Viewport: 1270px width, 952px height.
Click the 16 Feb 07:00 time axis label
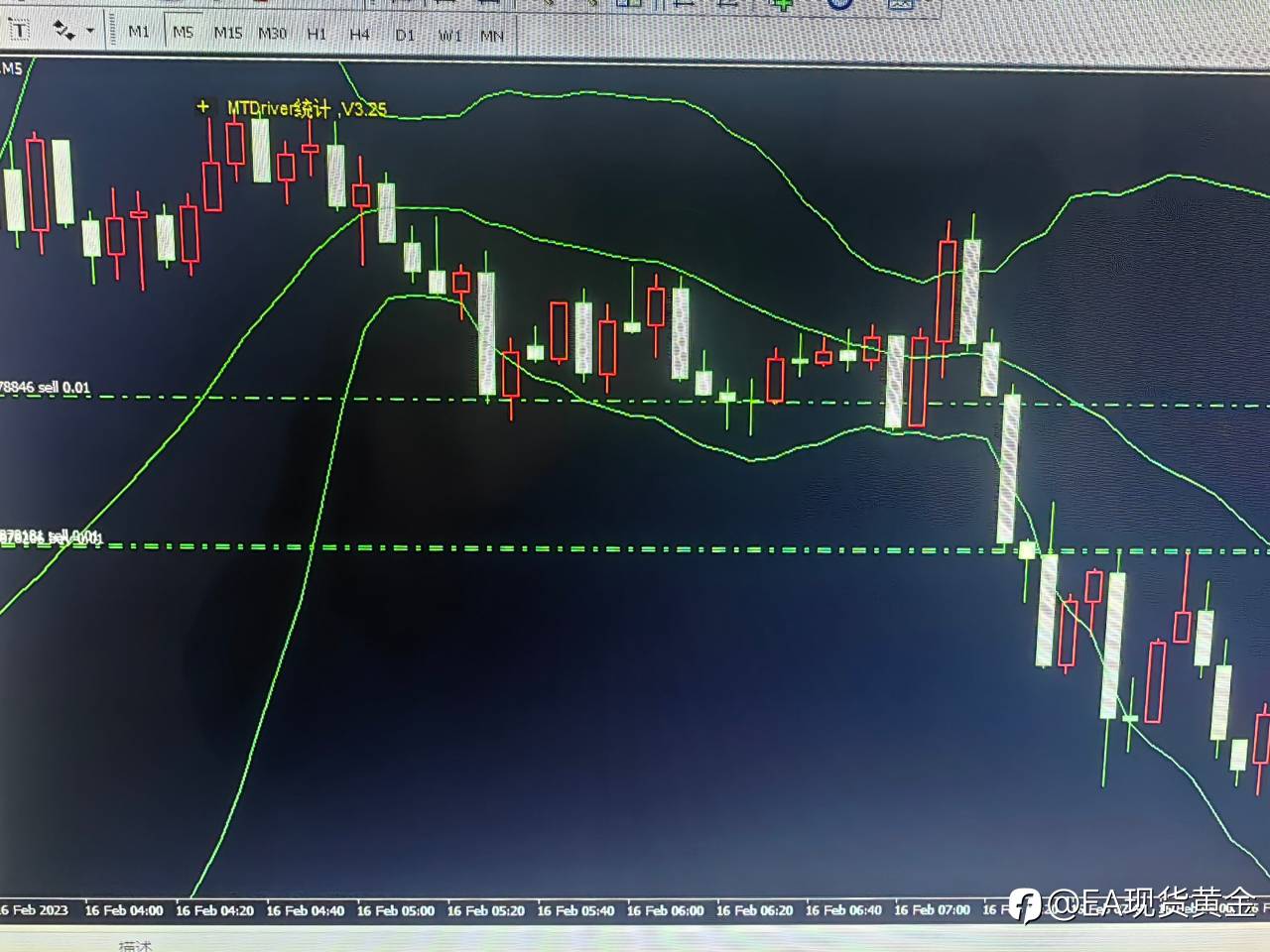(933, 909)
